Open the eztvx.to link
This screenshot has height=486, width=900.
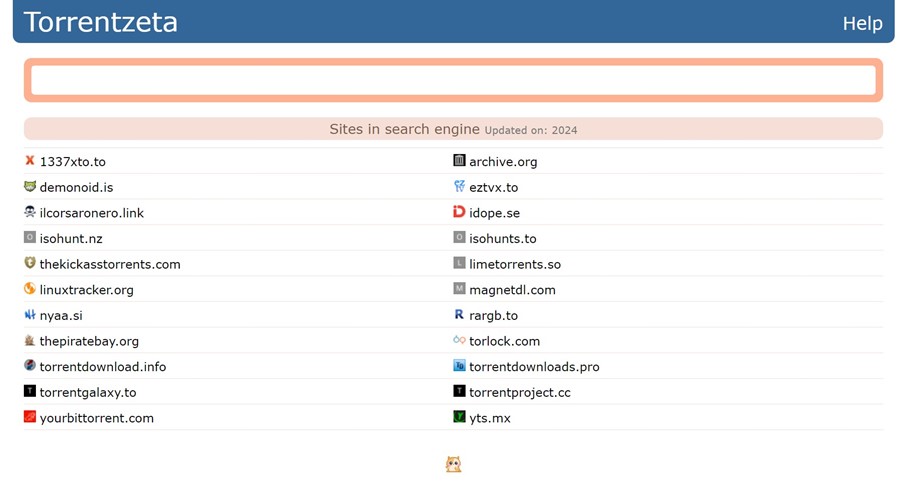tap(493, 187)
